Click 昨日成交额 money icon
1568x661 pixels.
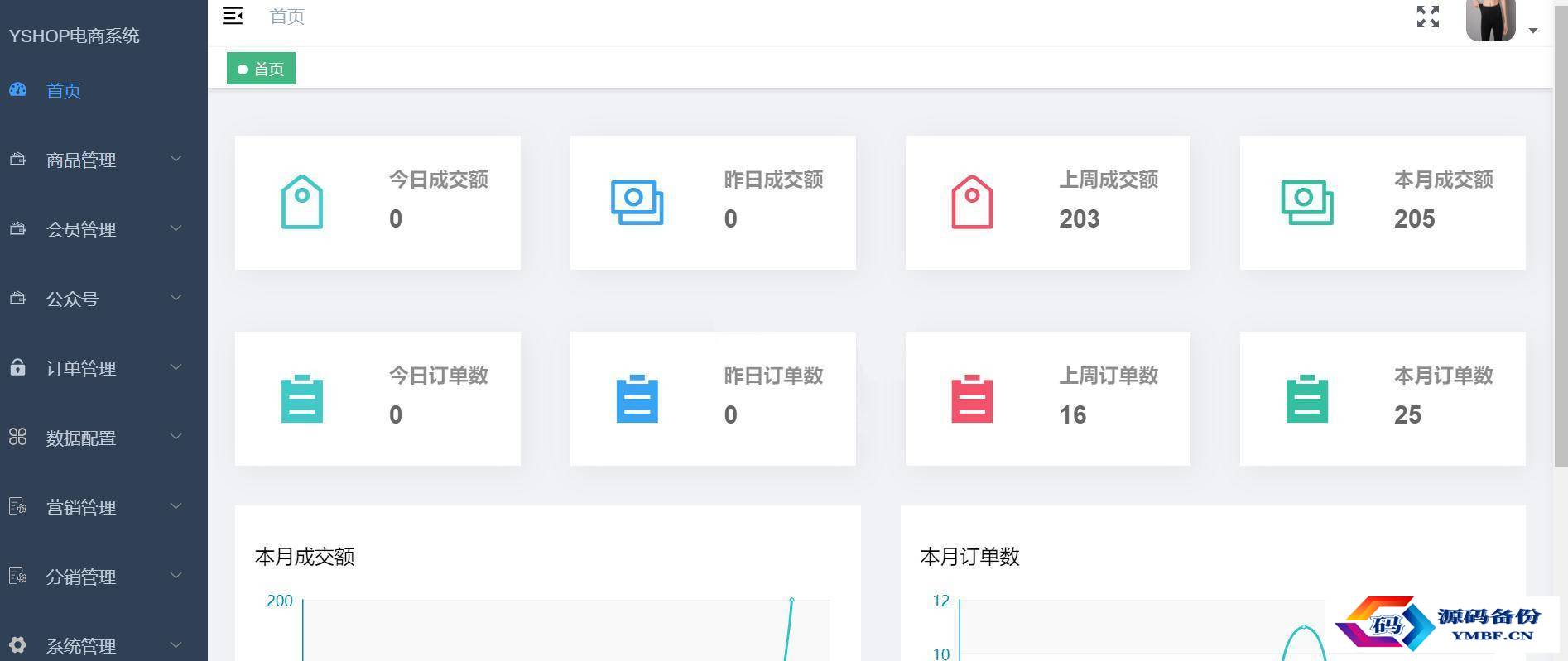point(637,203)
